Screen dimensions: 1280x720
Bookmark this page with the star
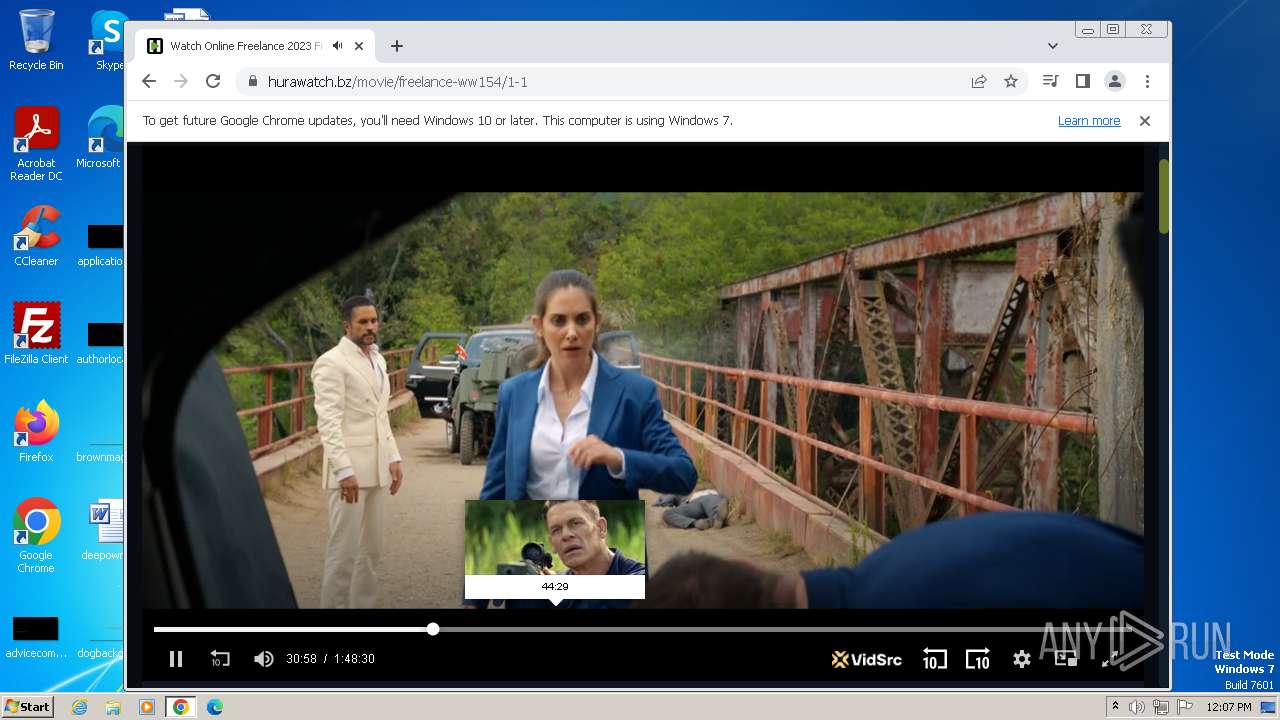pos(1011,82)
